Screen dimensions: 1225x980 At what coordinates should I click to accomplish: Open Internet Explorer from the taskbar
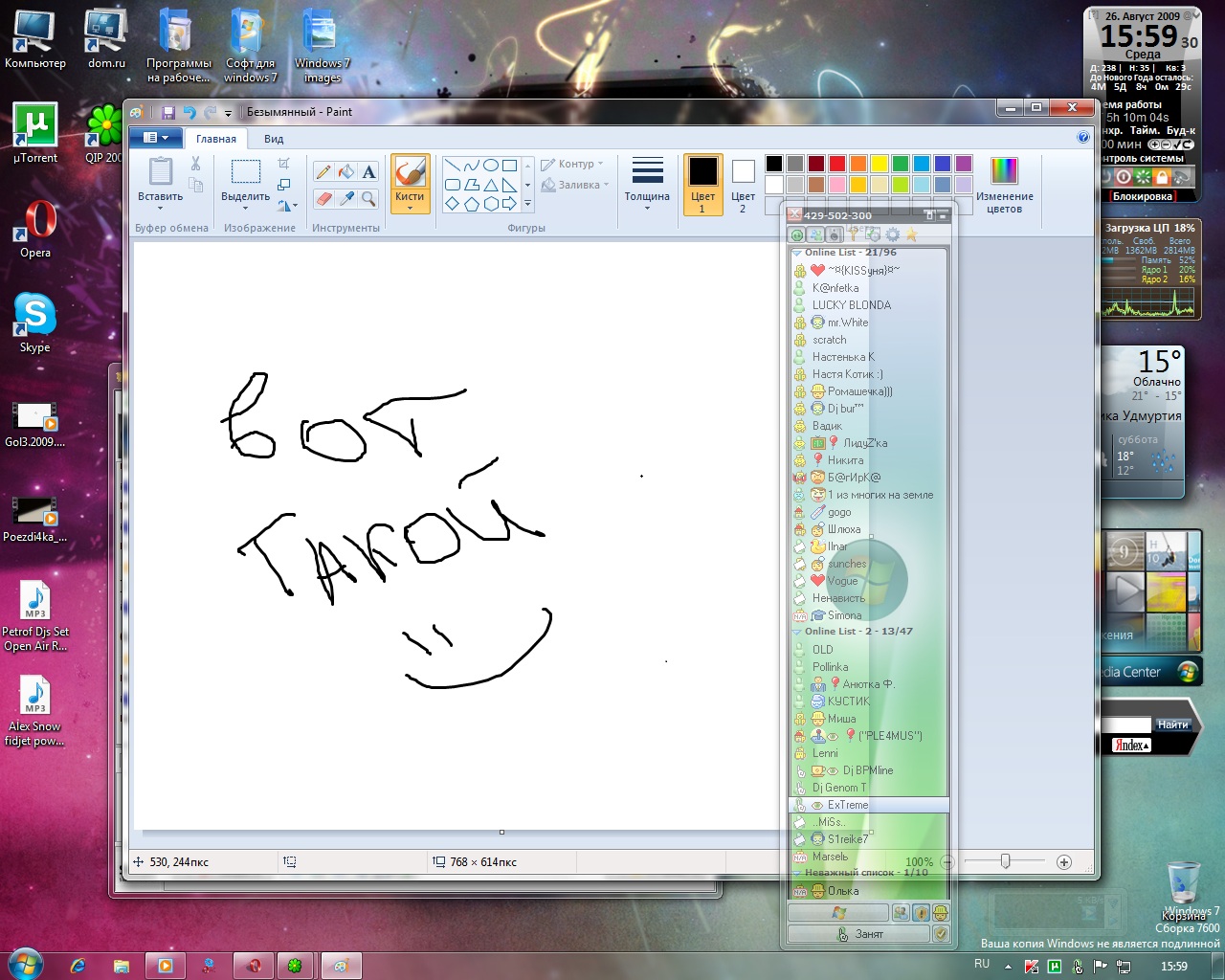[78, 966]
